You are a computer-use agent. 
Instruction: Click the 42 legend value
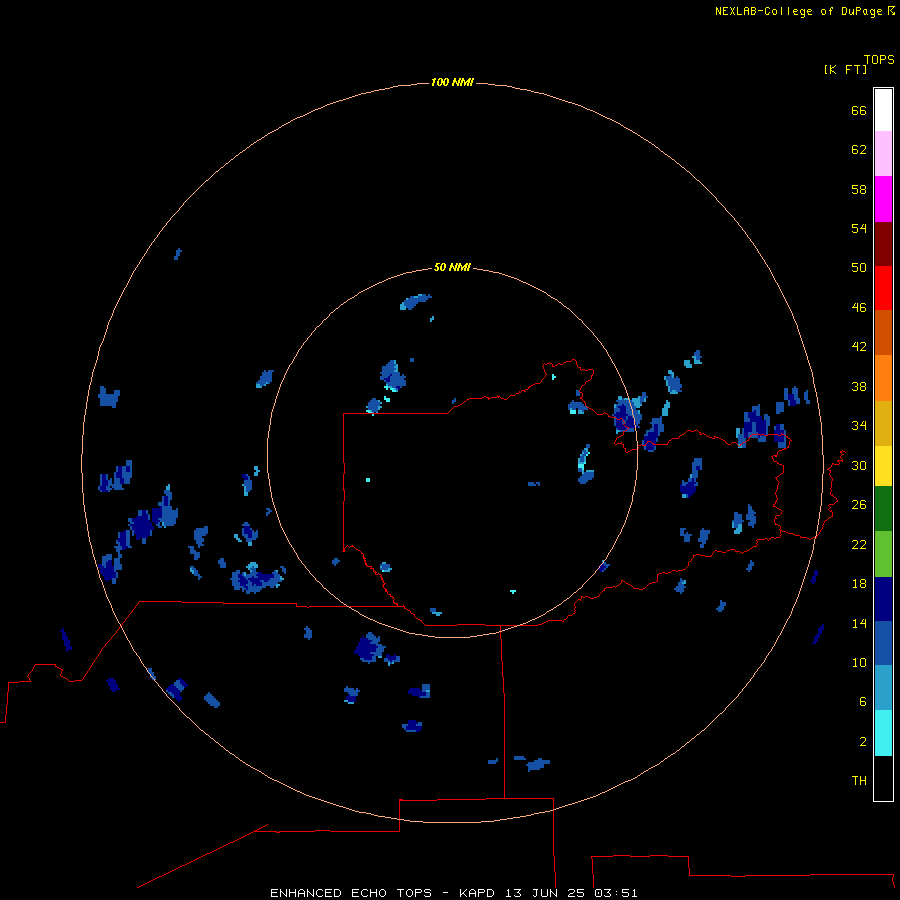click(859, 347)
